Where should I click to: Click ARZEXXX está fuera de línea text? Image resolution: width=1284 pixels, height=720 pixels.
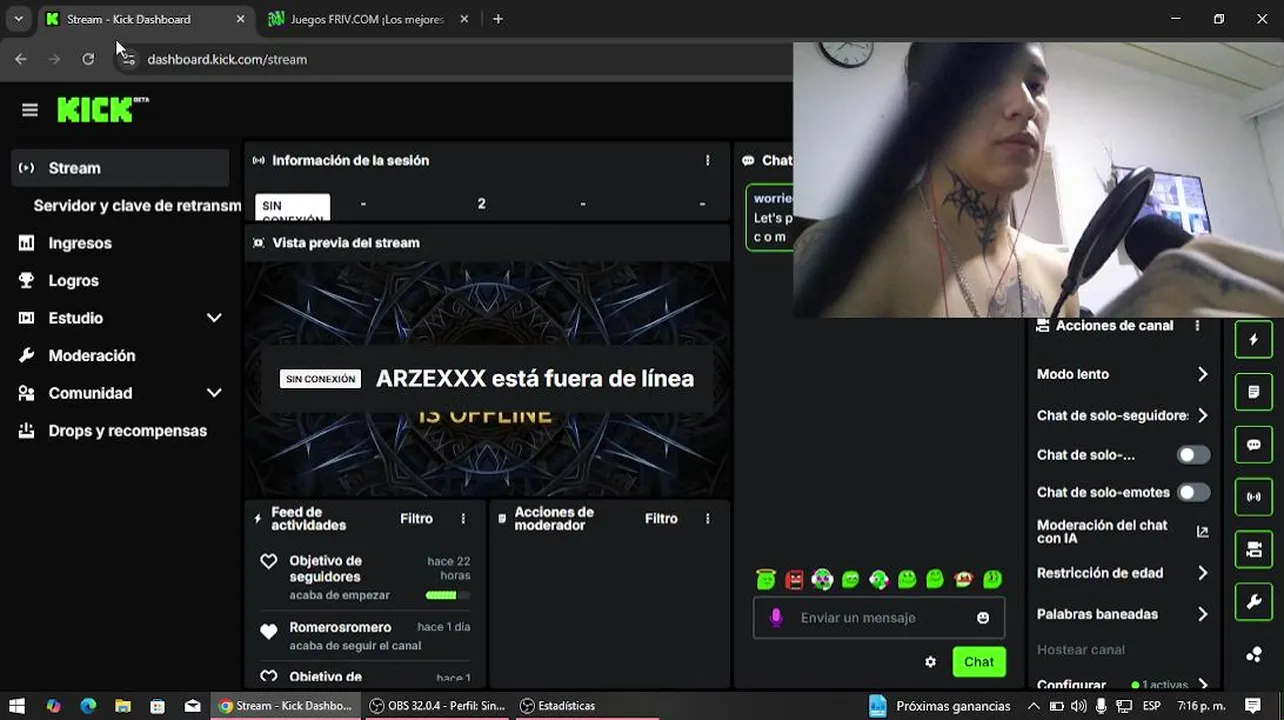coord(535,379)
